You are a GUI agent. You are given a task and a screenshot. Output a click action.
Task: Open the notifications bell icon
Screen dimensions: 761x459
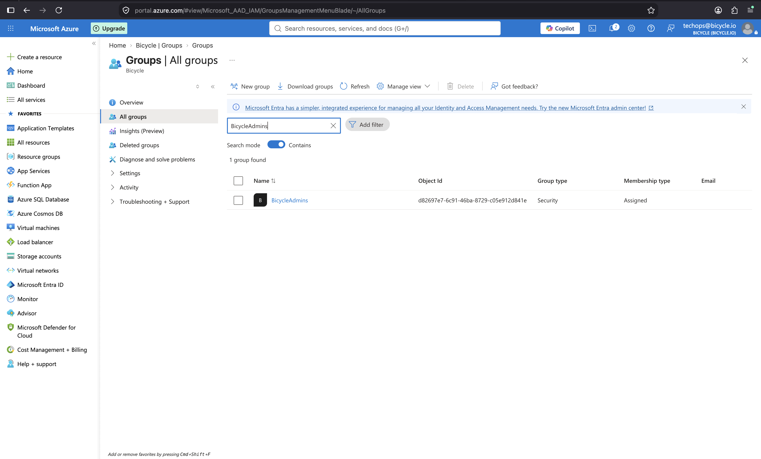point(613,28)
